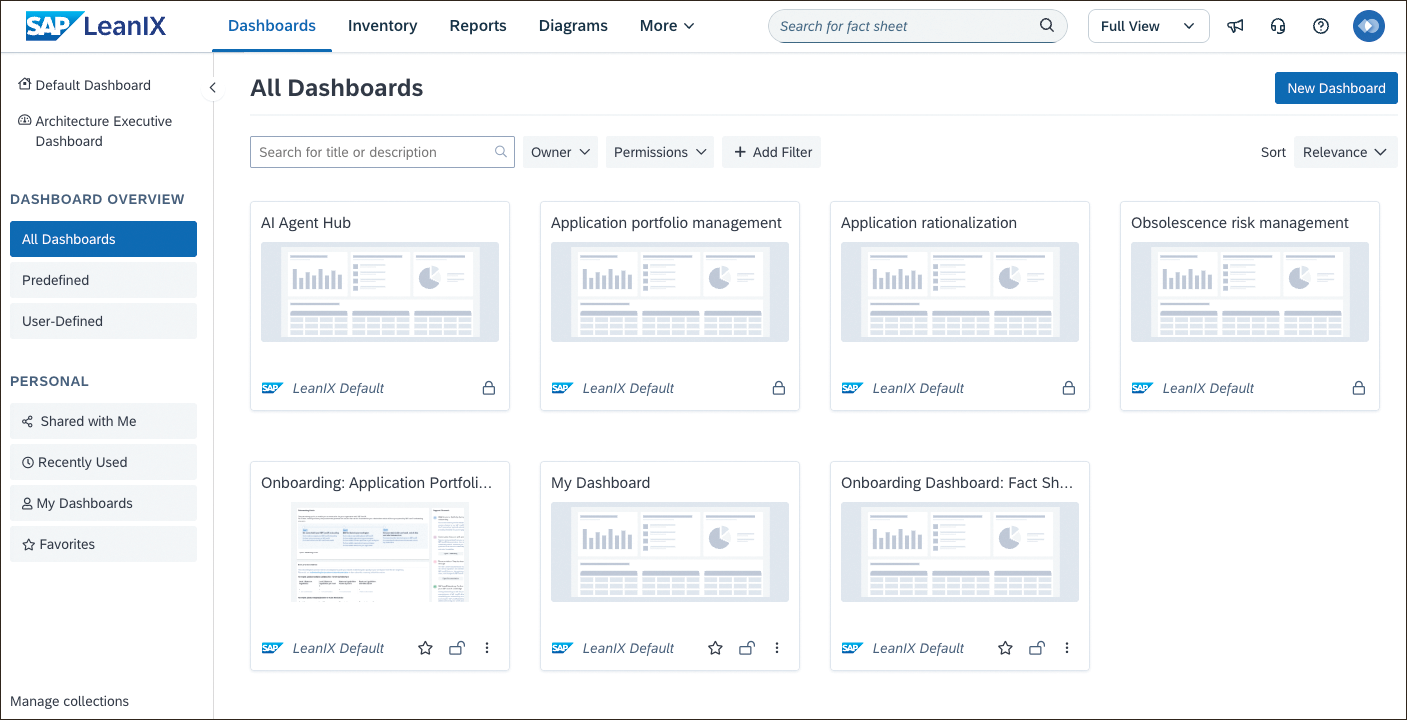Open the Permissions filter dropdown
Screen dimensions: 1407x720
[x=660, y=152]
